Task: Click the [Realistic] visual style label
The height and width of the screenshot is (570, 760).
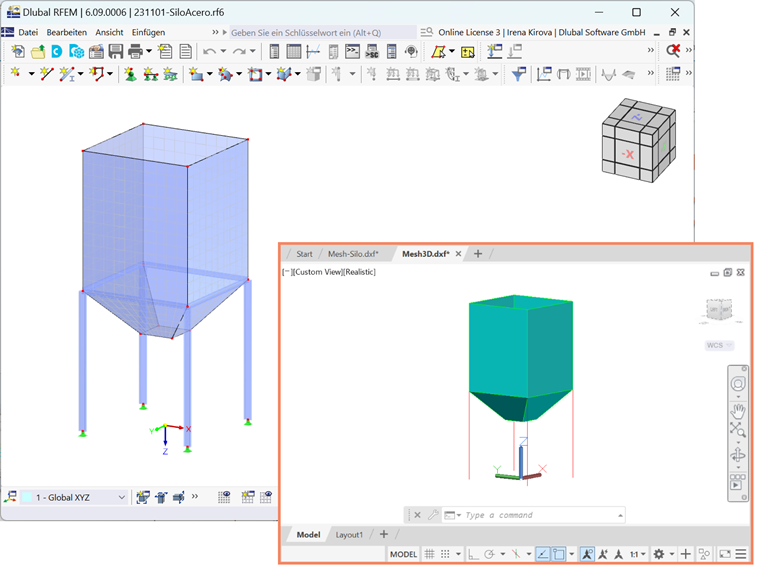Action: [x=359, y=272]
